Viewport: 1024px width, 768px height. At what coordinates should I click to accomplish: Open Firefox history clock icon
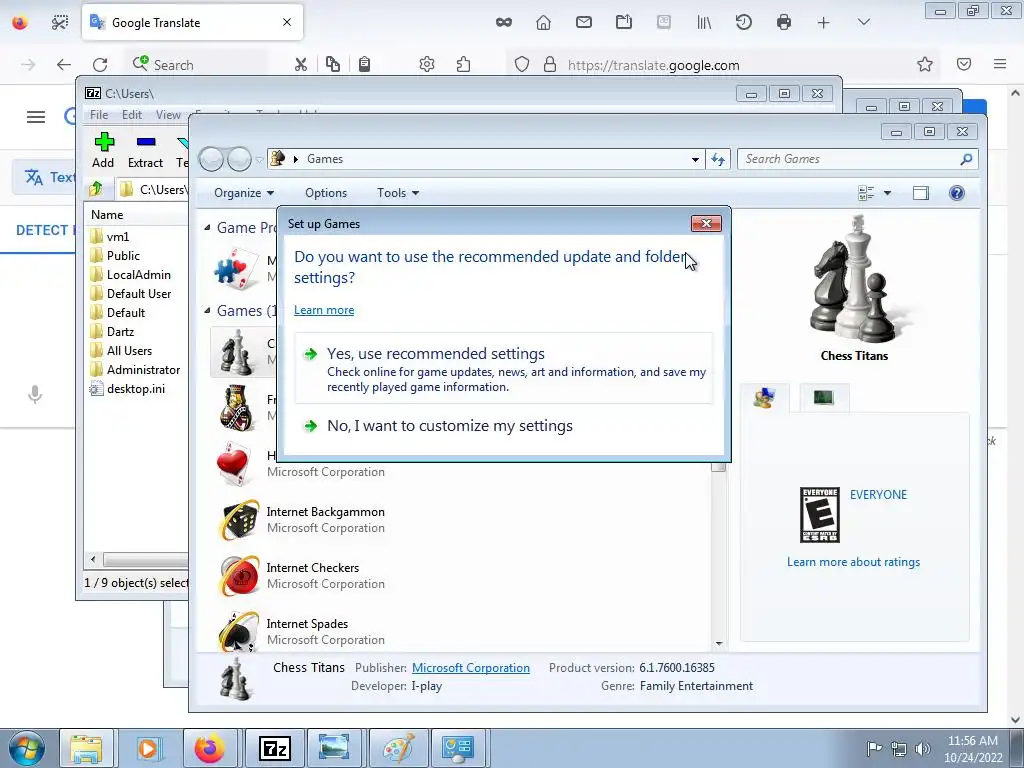coord(744,23)
